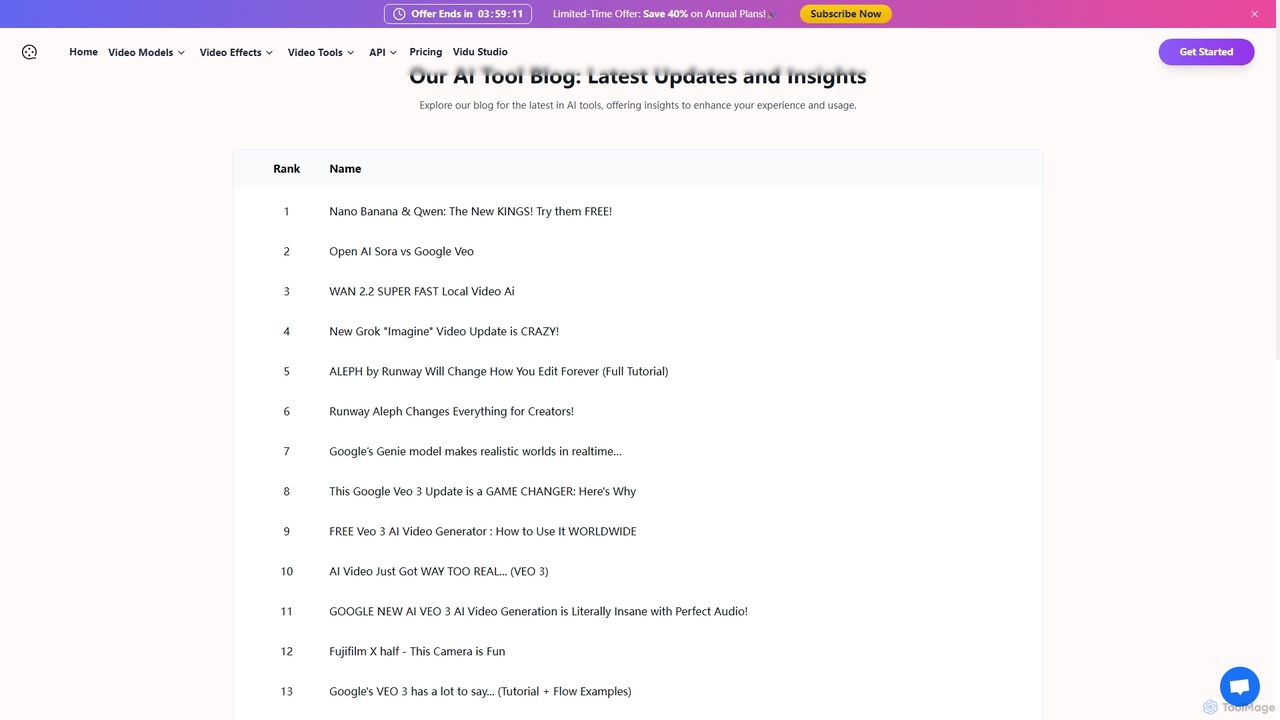The height and width of the screenshot is (720, 1280).
Task: Click the Rank column header
Action: point(286,169)
